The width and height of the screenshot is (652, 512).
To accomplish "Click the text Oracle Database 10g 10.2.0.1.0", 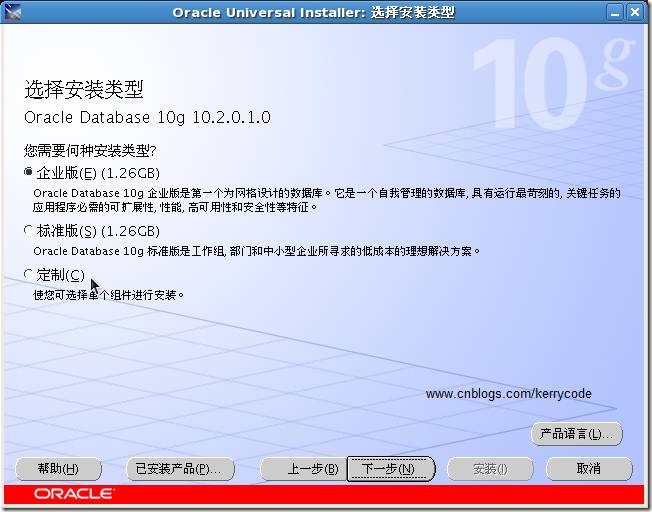I will tap(147, 117).
